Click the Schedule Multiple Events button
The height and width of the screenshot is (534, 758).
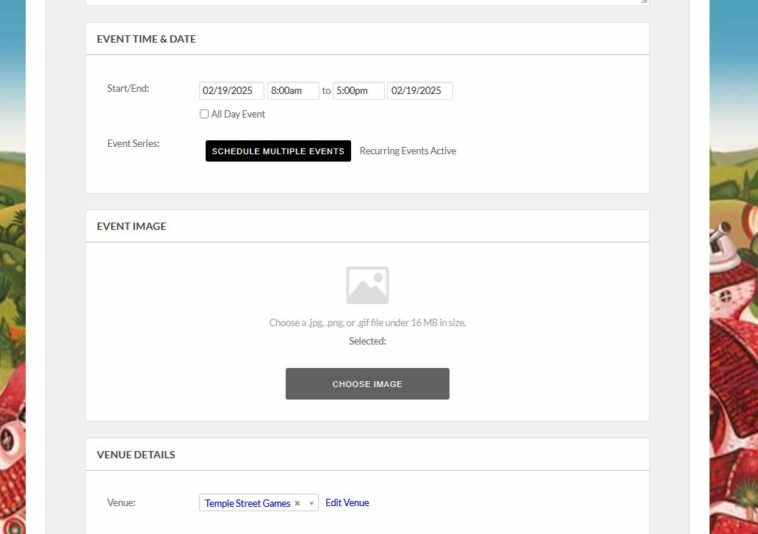coord(278,151)
